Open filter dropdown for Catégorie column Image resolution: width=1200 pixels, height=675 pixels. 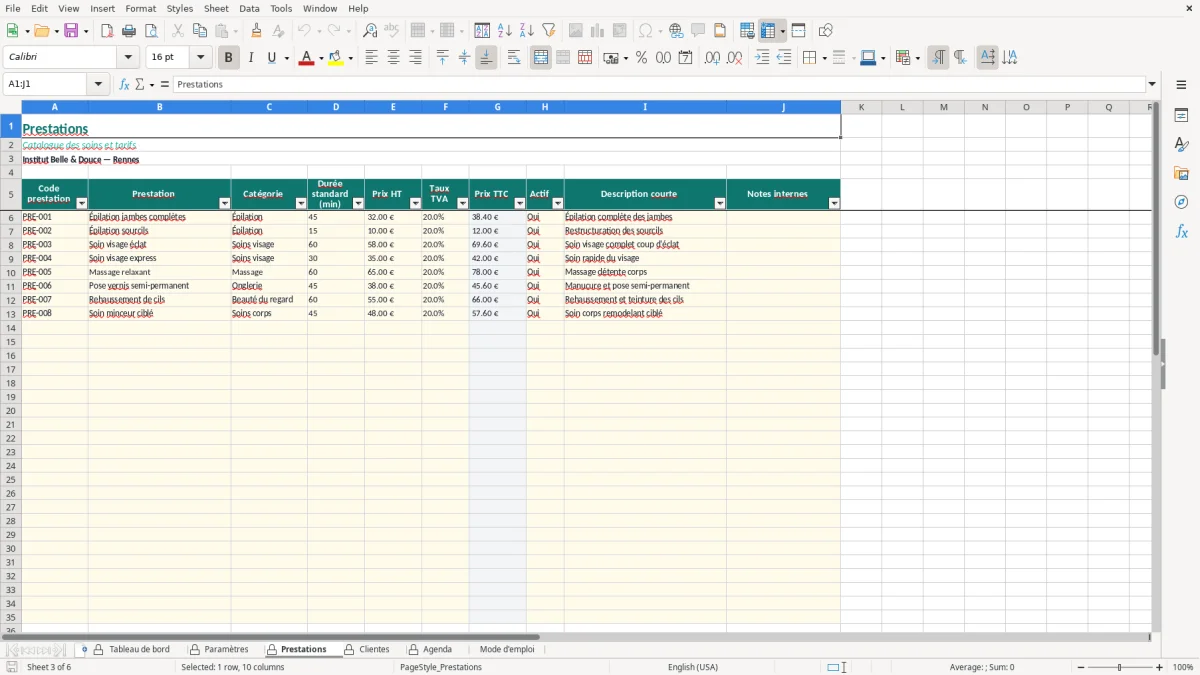(301, 203)
